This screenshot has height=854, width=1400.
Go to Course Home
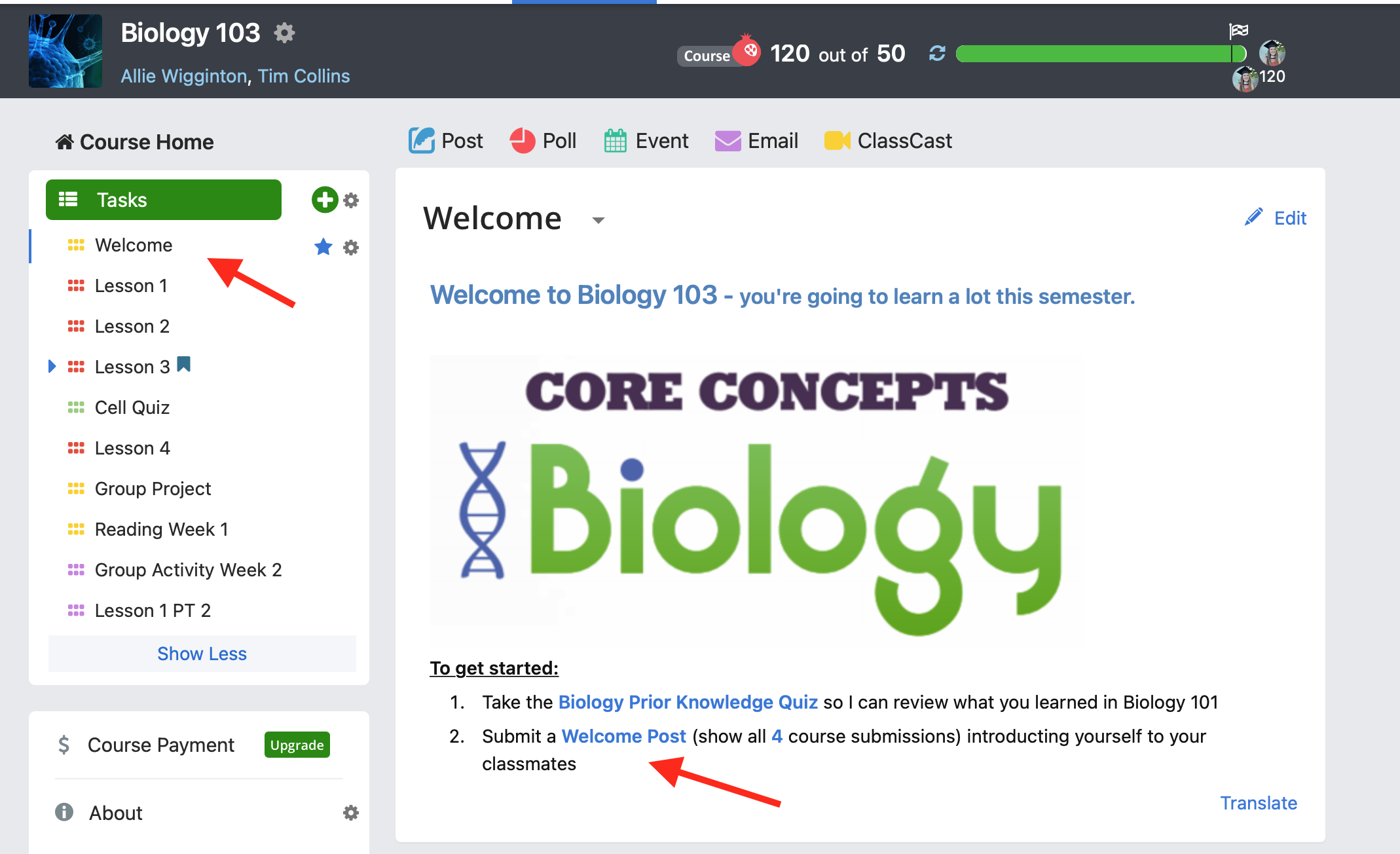(134, 142)
